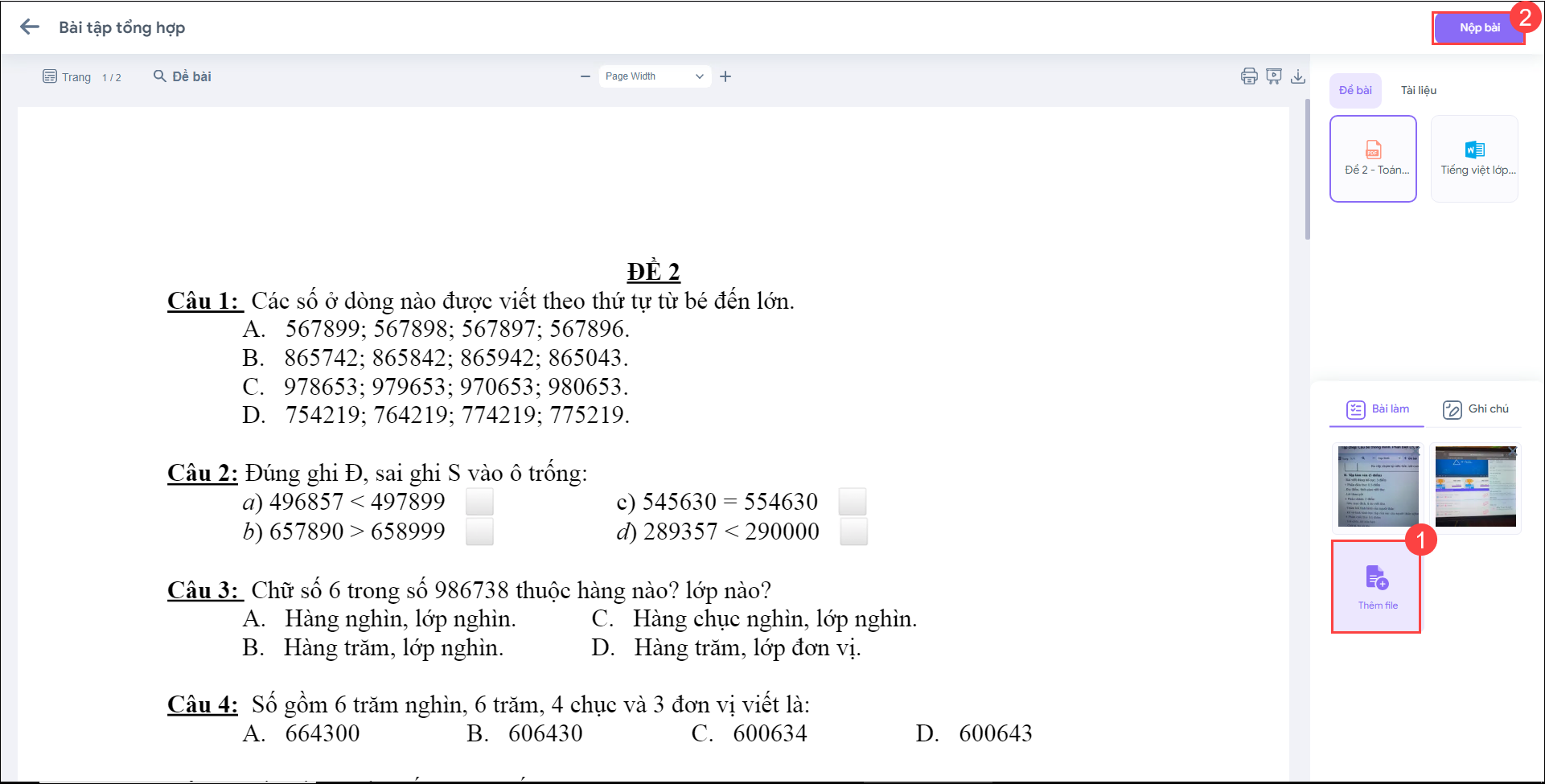The height and width of the screenshot is (784, 1545).
Task: Add a file with Thêm file button
Action: click(x=1376, y=586)
